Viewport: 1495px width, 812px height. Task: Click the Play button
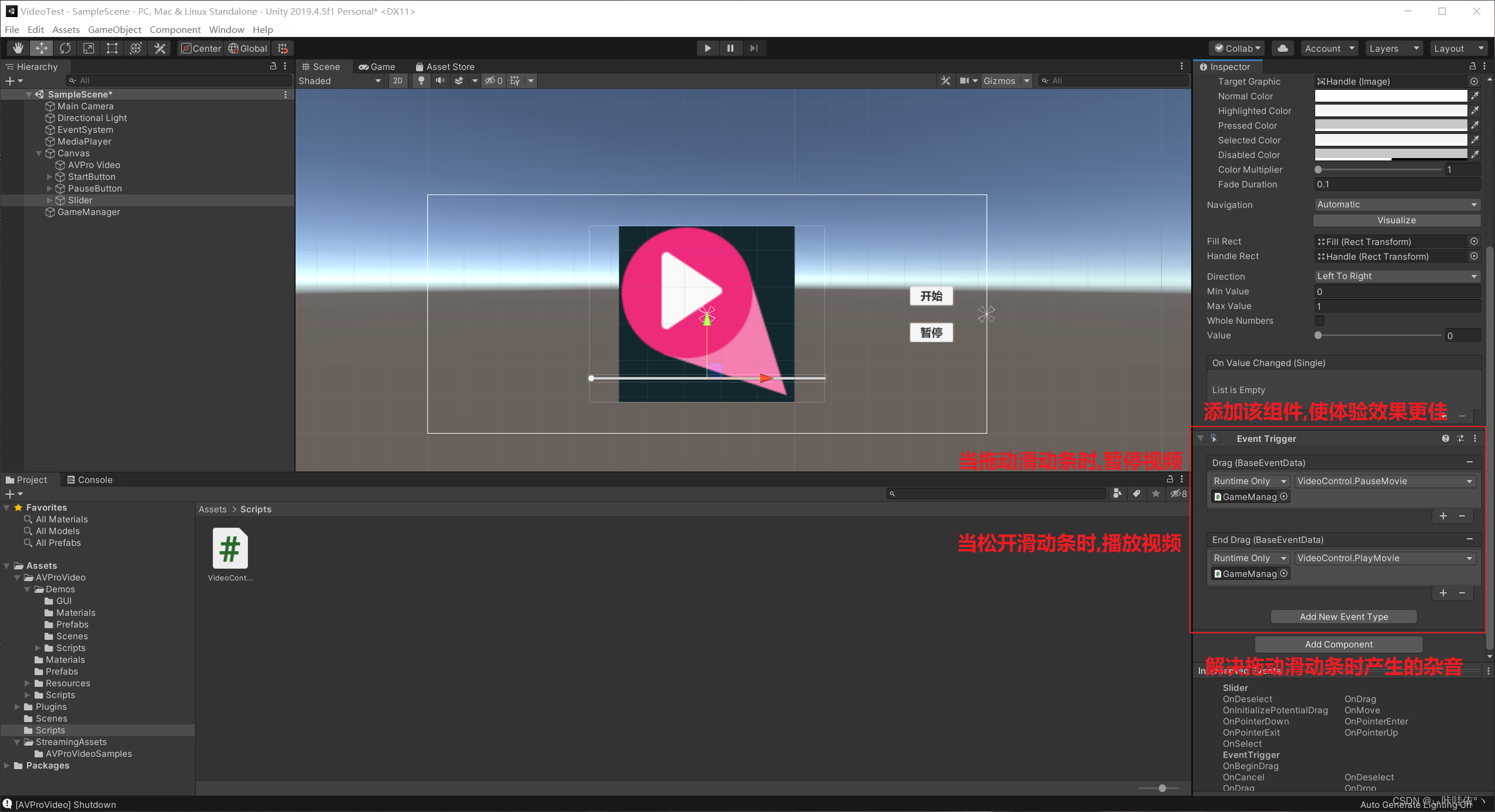[708, 48]
